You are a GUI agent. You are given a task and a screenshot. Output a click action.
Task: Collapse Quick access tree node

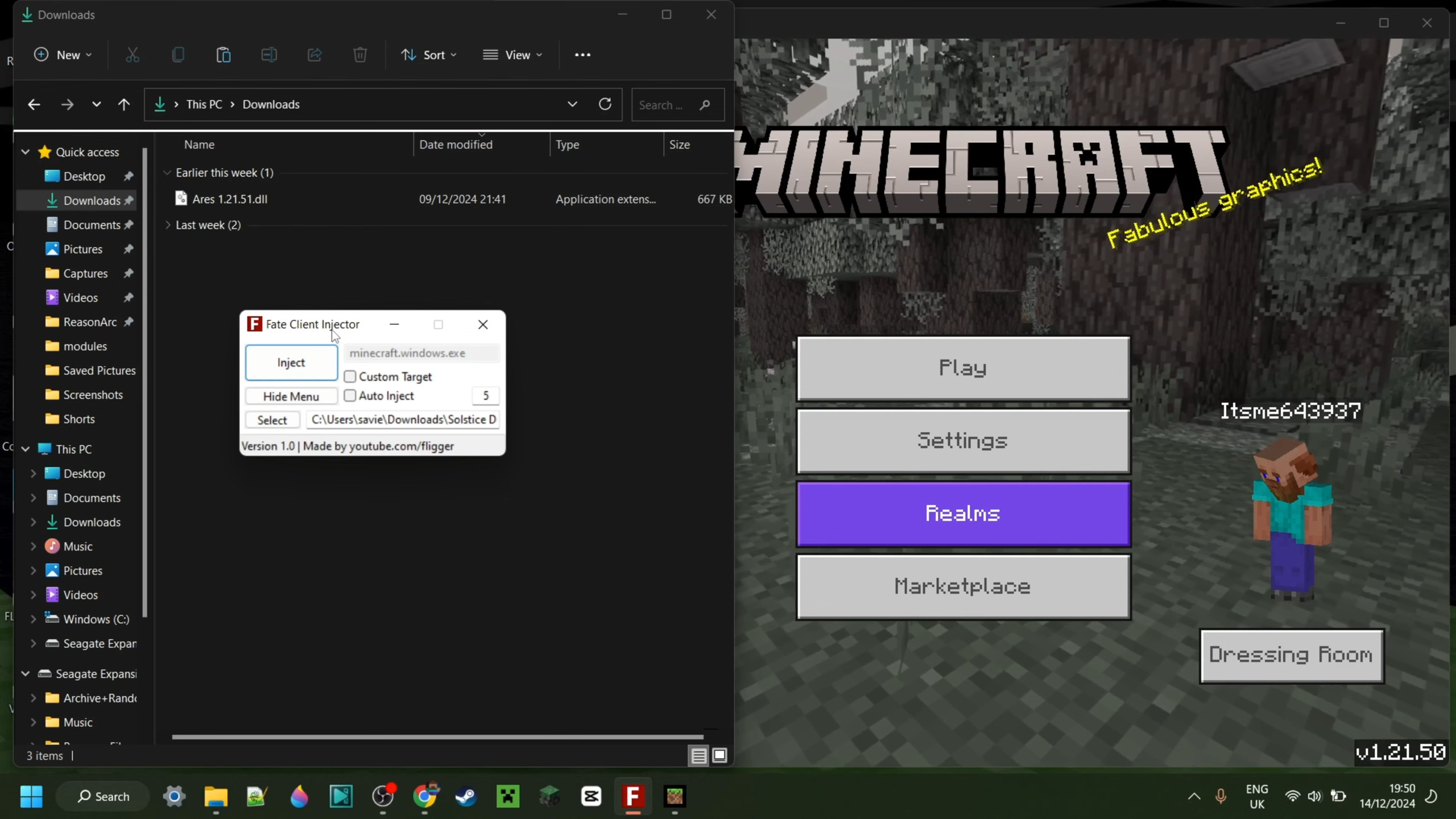tap(26, 152)
